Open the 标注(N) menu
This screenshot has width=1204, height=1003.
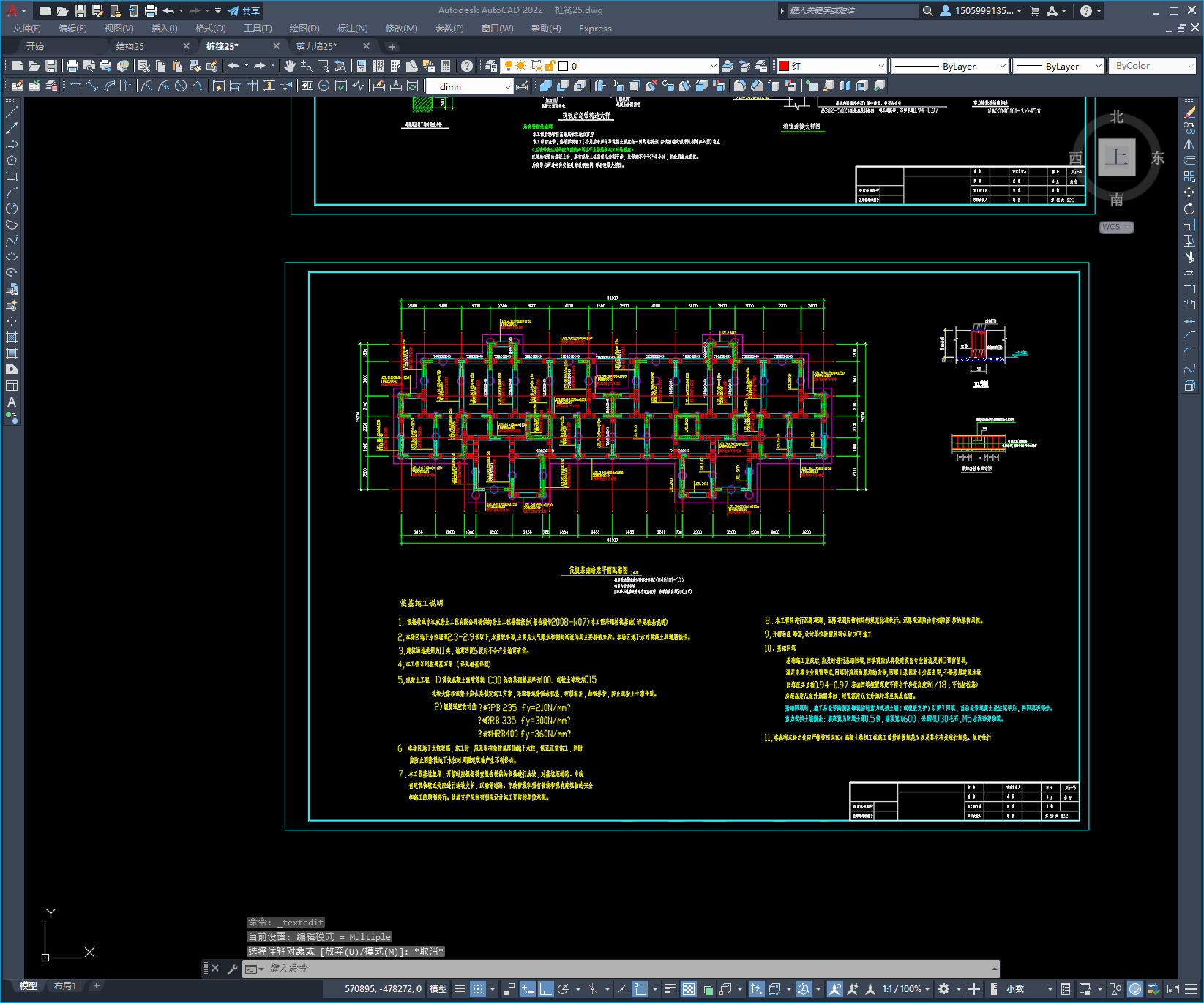[x=353, y=29]
